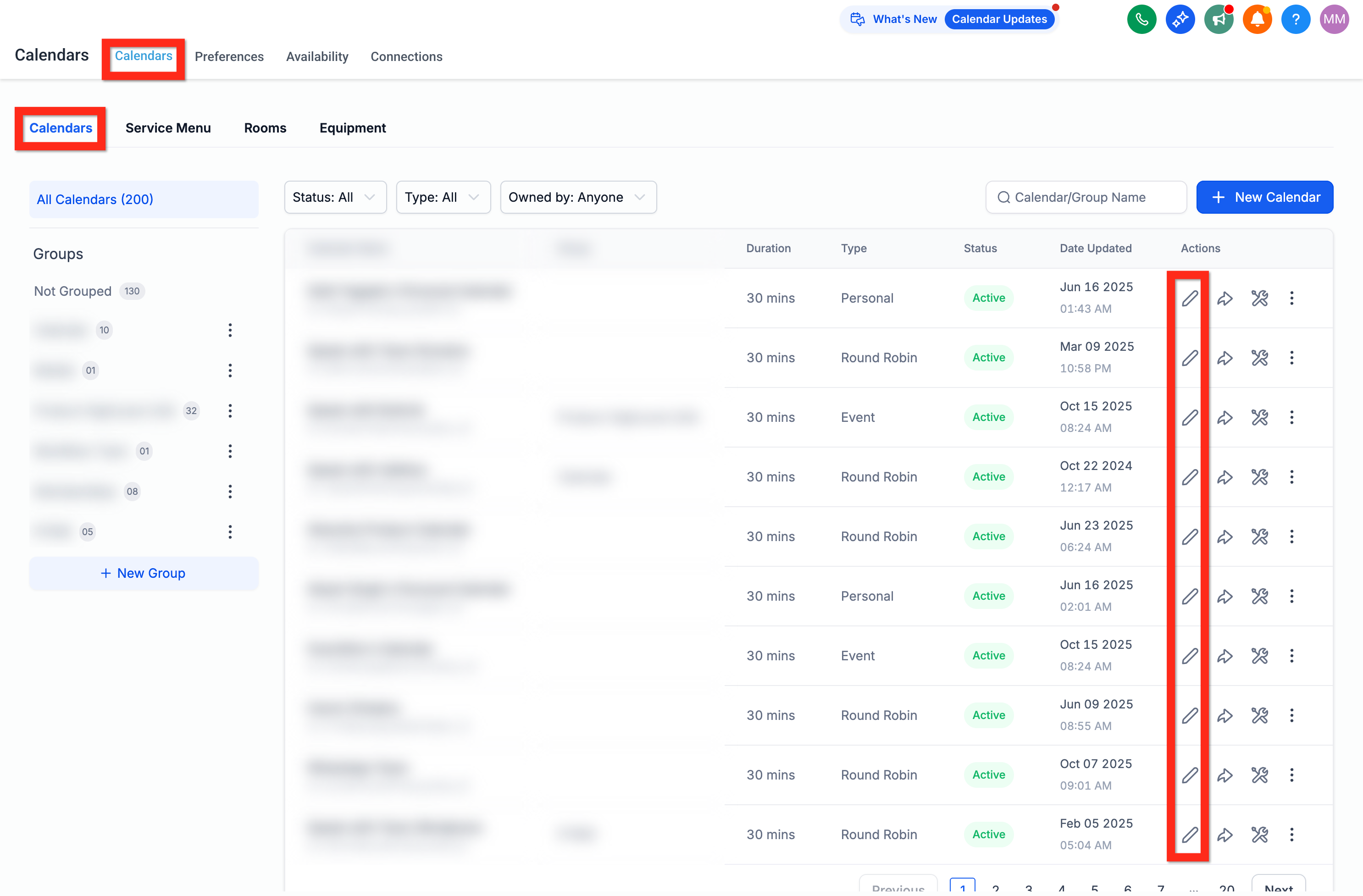The width and height of the screenshot is (1363, 896).
Task: Open more actions for Feb 05 2025 row
Action: (1291, 835)
